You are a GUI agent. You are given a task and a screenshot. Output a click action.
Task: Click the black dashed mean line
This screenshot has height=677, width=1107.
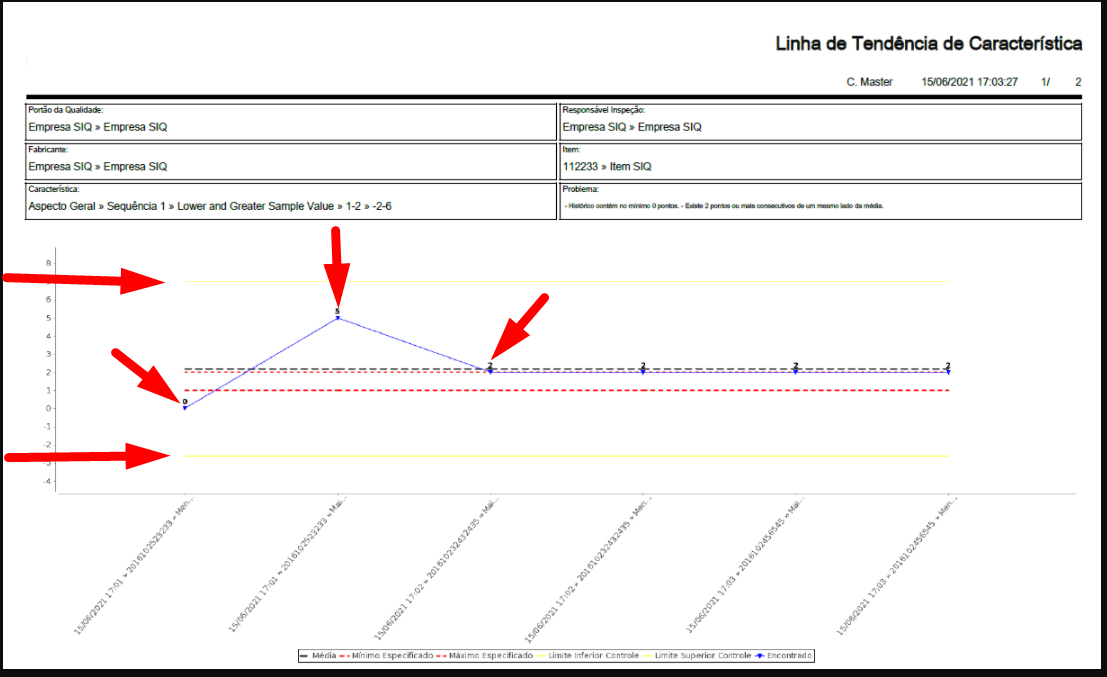tap(566, 369)
